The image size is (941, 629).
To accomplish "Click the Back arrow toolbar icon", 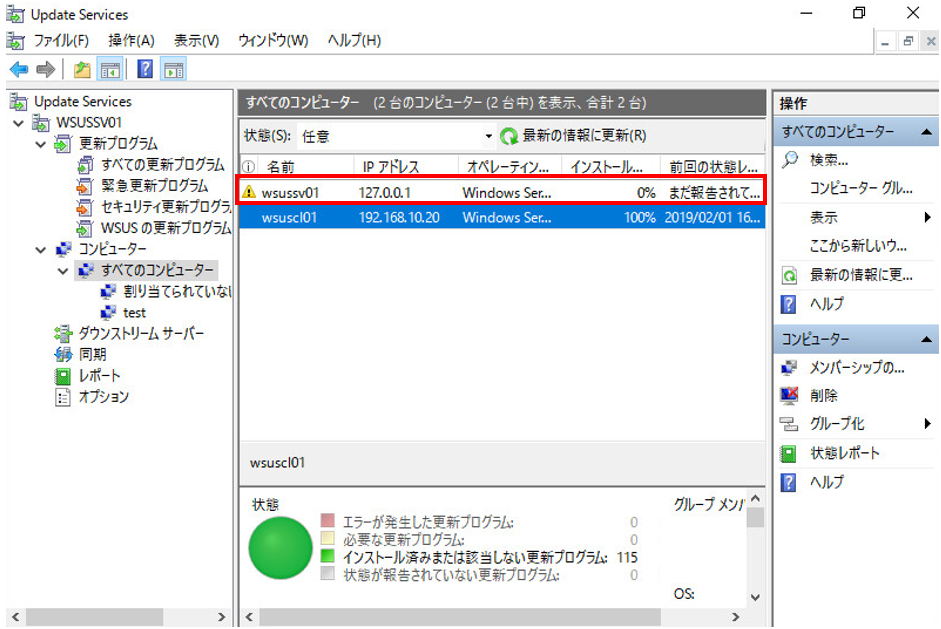I will 19,70.
